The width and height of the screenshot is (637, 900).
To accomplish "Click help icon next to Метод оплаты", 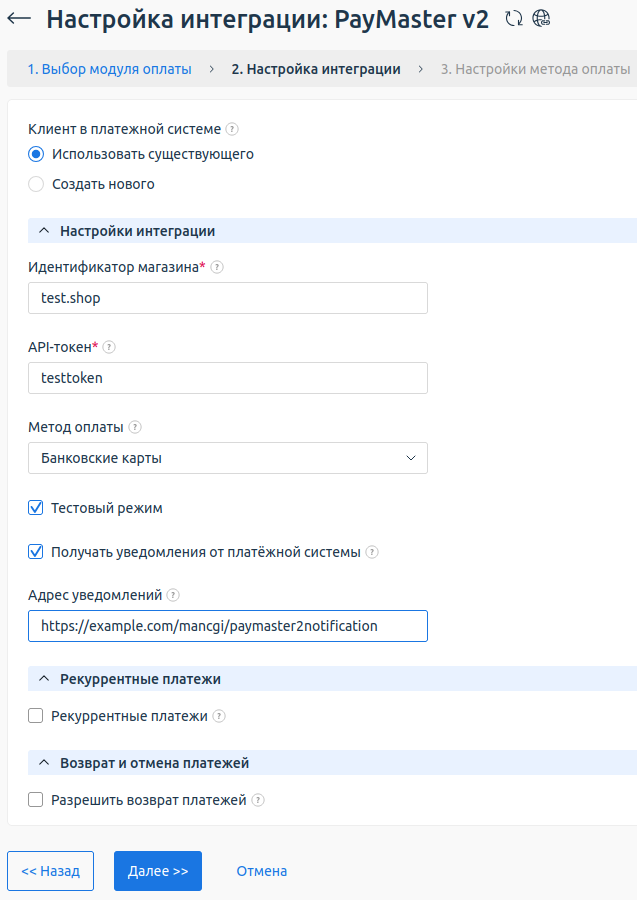I will coord(135,427).
